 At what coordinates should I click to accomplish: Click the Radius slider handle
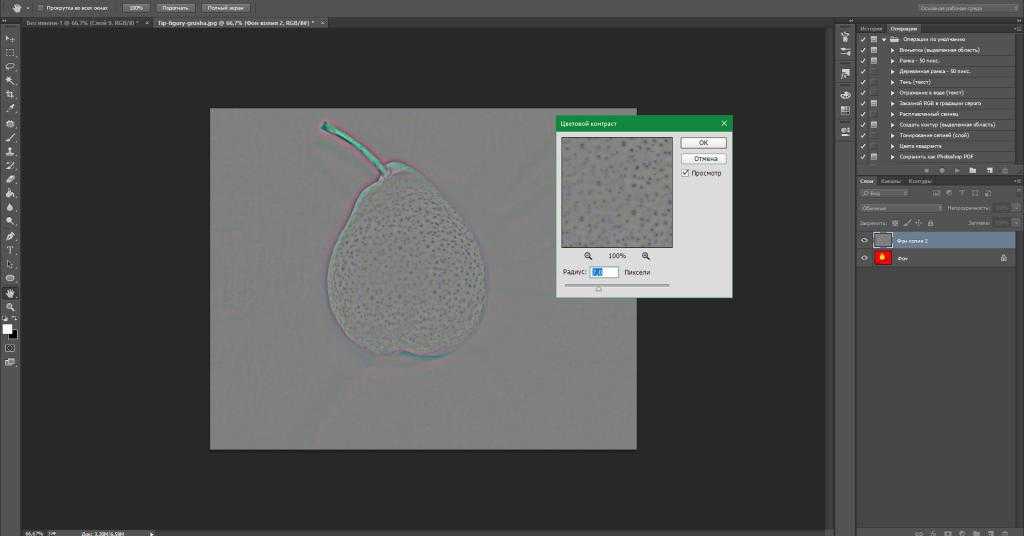pyautogui.click(x=599, y=289)
